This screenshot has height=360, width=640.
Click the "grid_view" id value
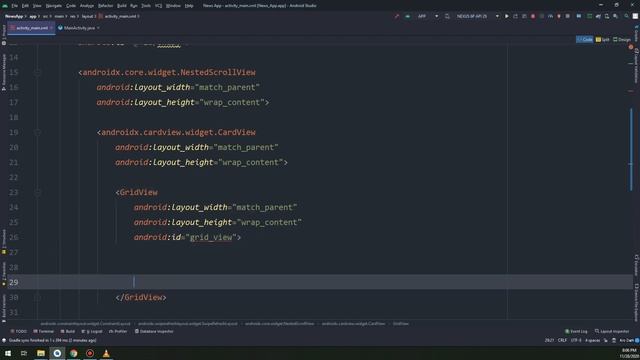point(211,237)
